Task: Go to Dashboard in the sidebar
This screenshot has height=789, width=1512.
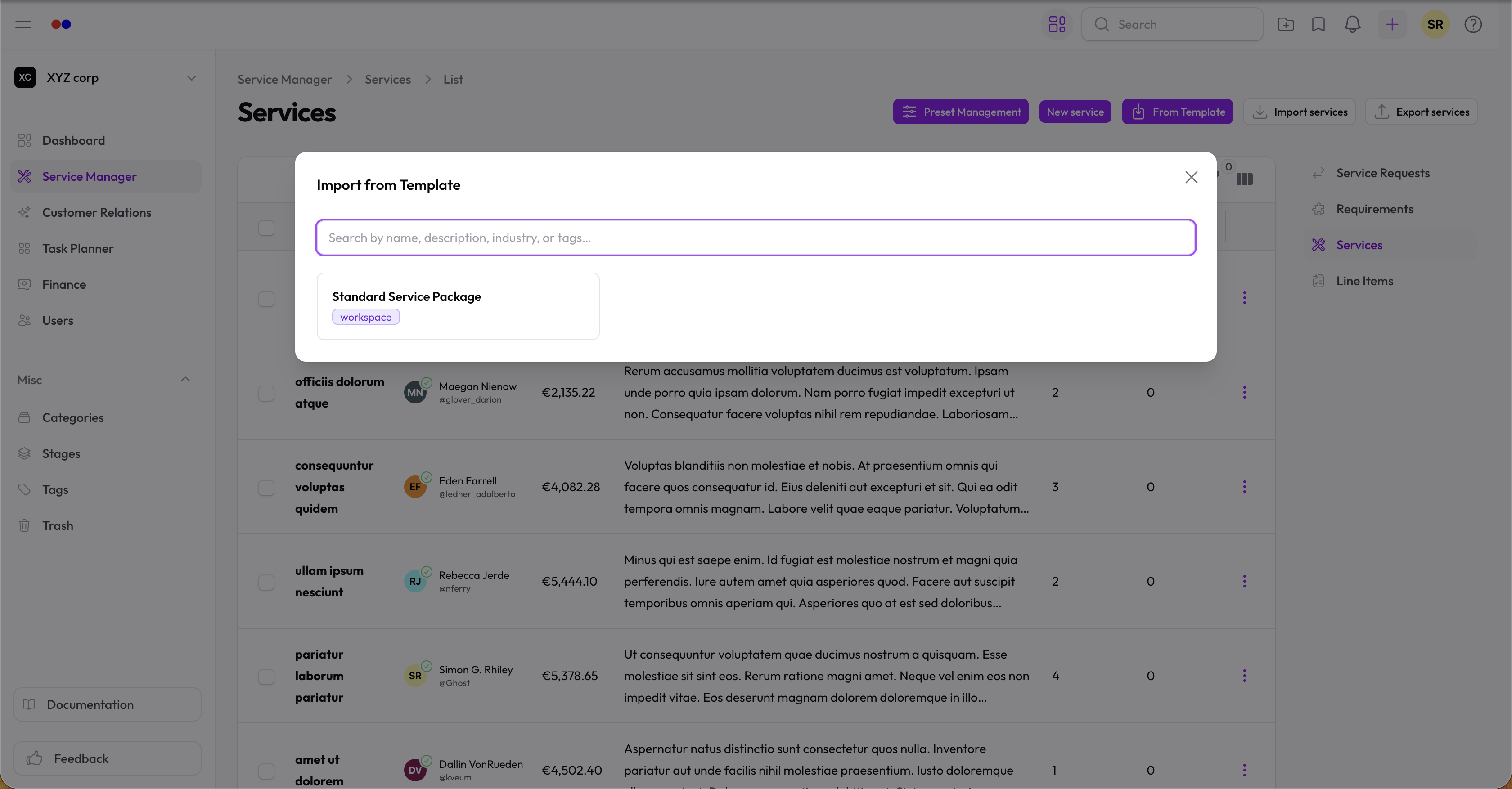Action: pyautogui.click(x=106, y=141)
